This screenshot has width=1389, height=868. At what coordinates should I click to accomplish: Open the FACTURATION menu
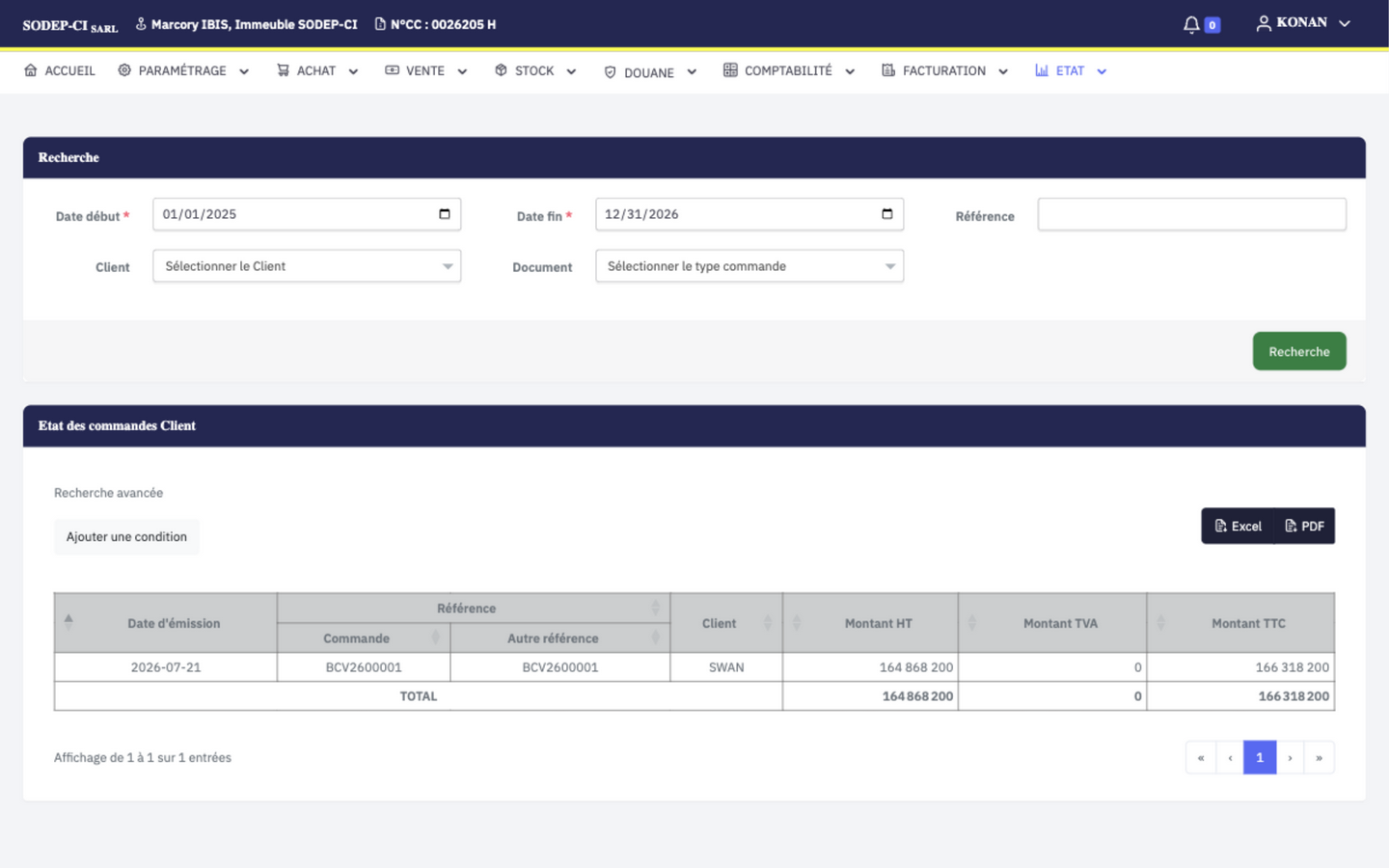click(945, 70)
